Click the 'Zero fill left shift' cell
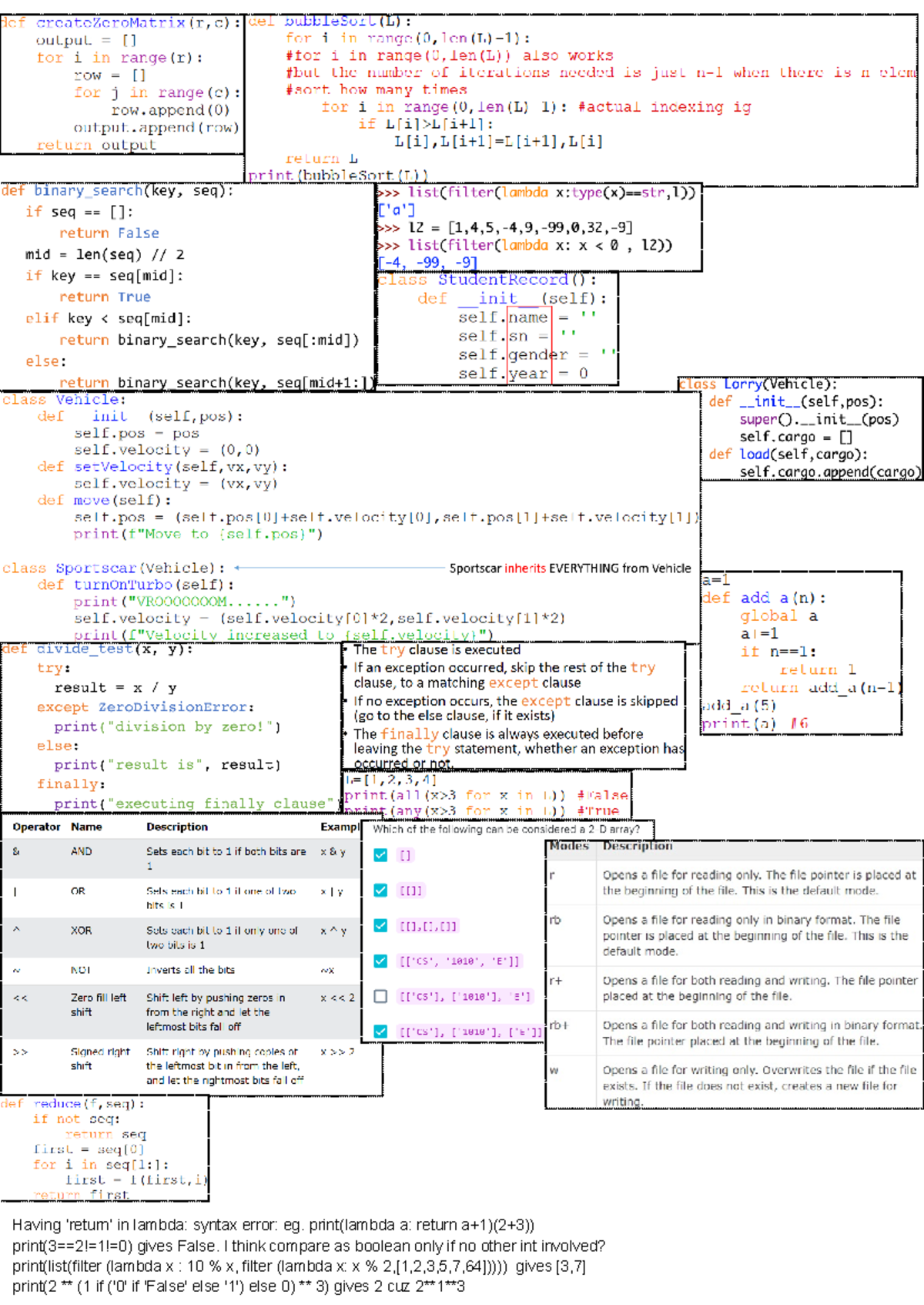Viewport: 924px width, 1305px height. click(x=99, y=1005)
